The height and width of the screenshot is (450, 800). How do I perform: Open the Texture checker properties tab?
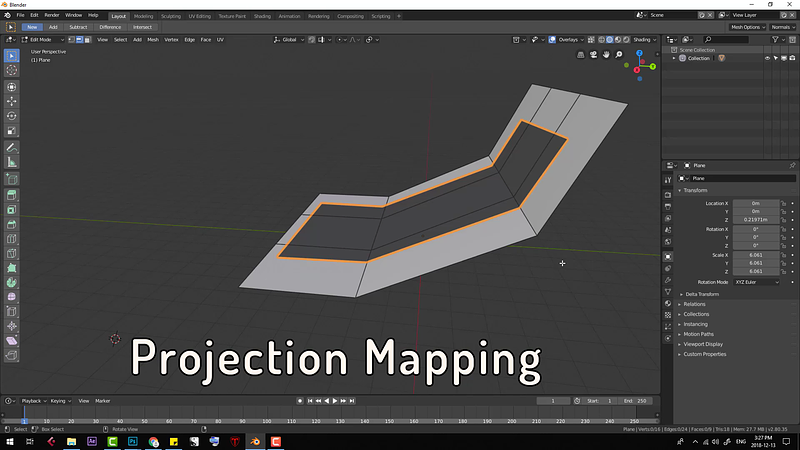(668, 315)
